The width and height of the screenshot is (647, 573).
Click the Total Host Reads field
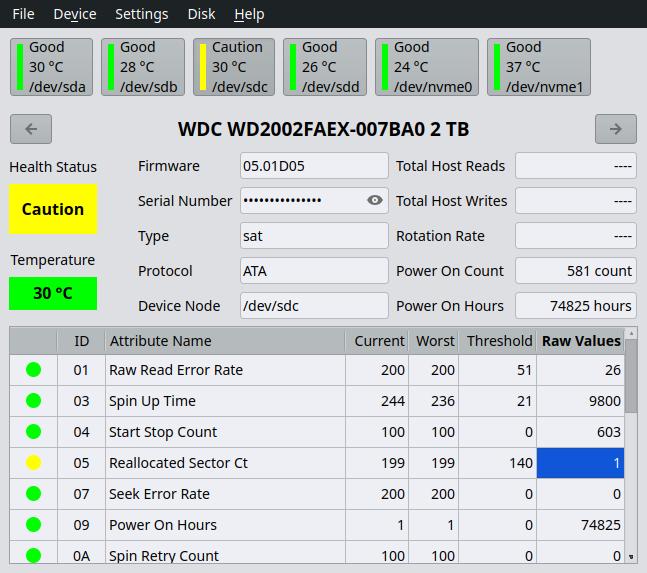[x=576, y=166]
